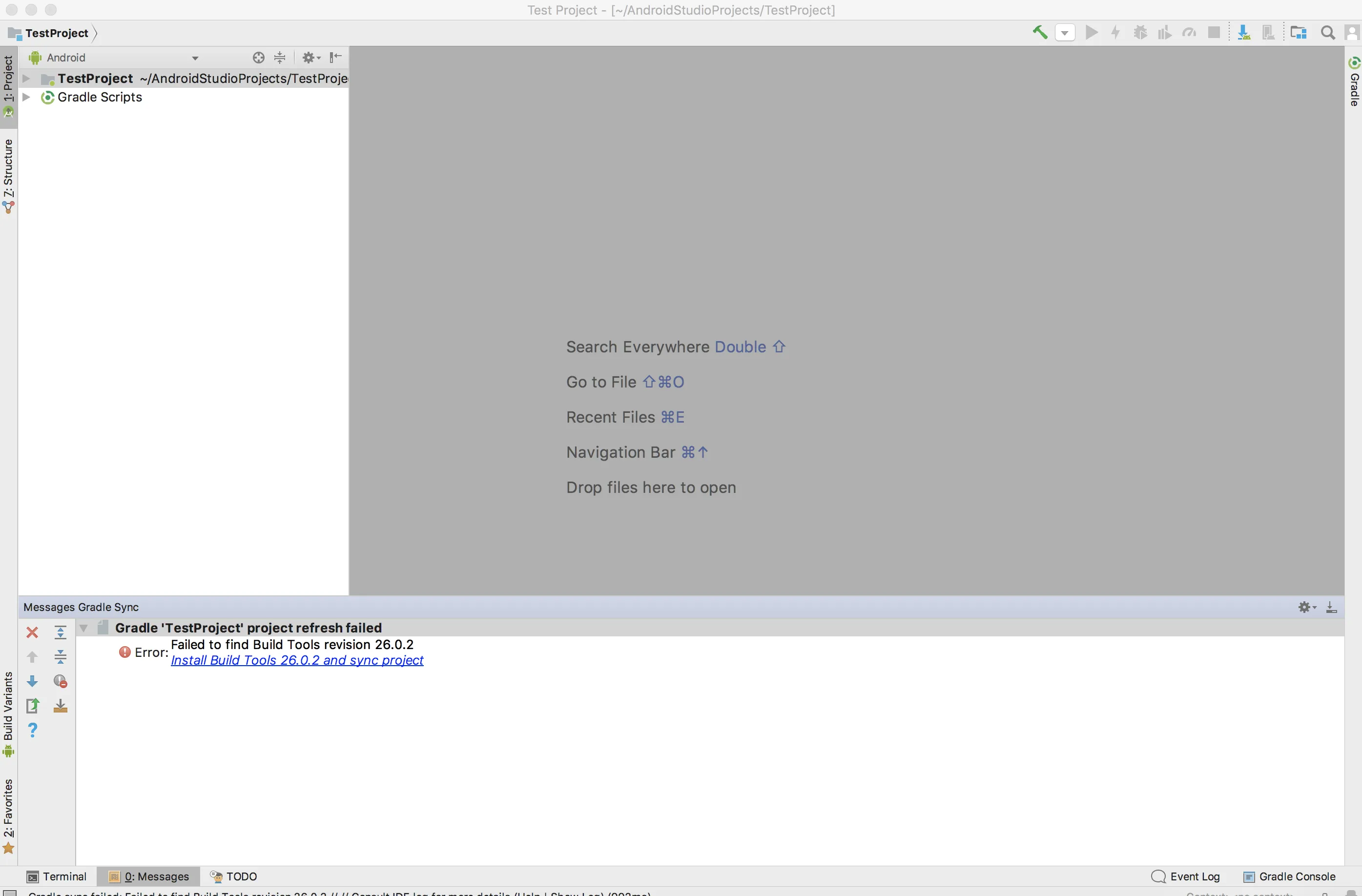Click the blue question mark help icon

(32, 730)
